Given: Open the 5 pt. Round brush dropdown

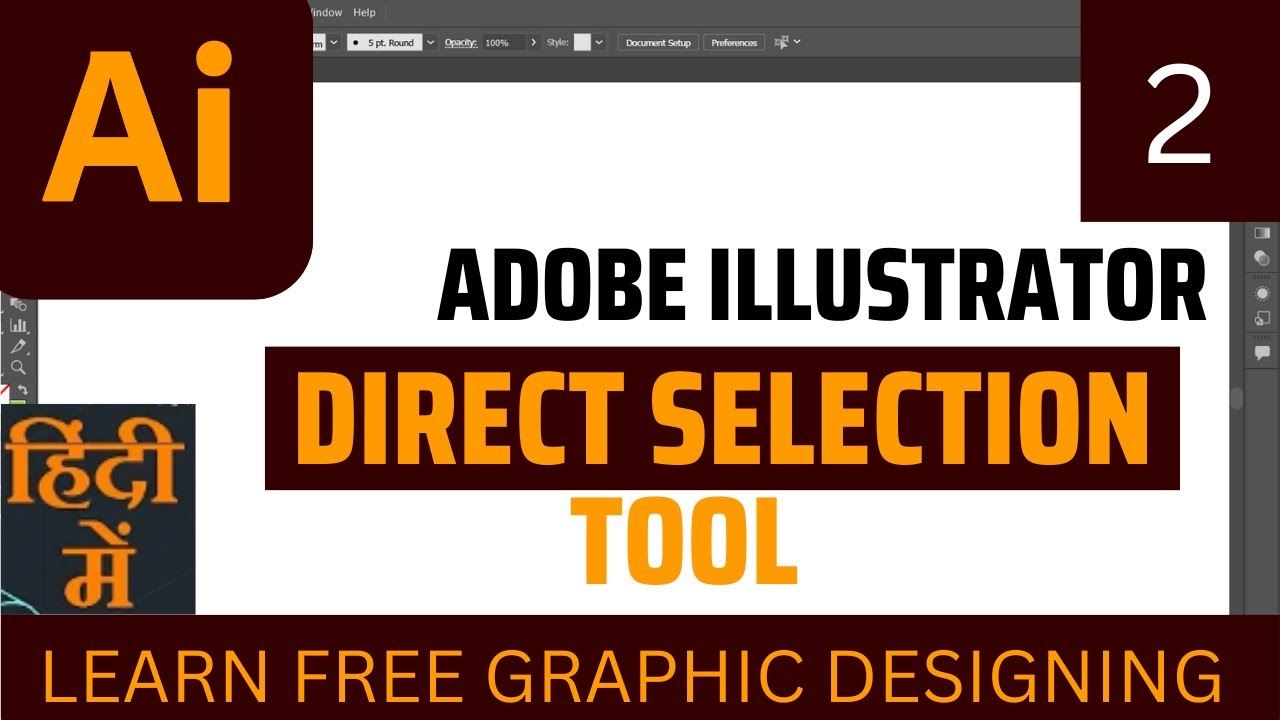Looking at the screenshot, I should tap(431, 42).
